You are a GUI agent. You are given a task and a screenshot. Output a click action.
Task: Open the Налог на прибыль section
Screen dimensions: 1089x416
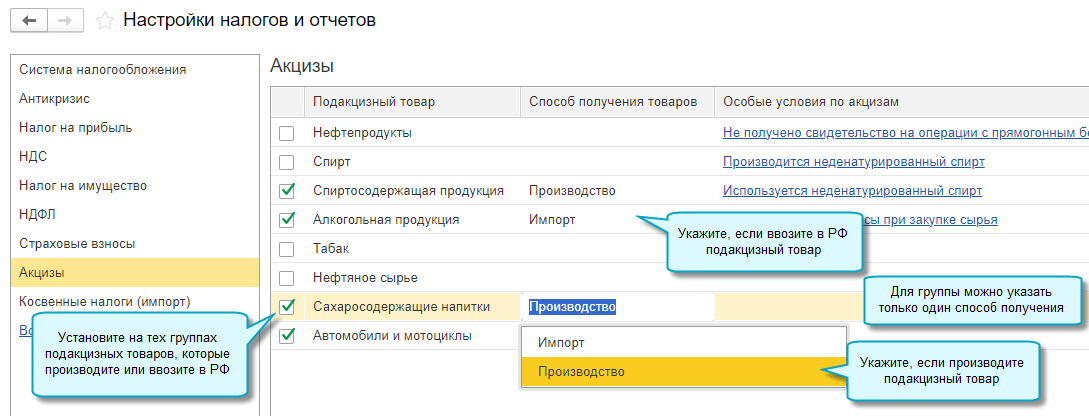coord(75,128)
